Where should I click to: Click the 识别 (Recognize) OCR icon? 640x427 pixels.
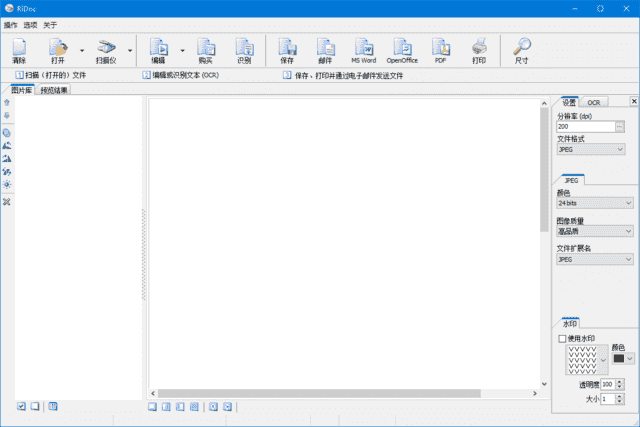pos(244,51)
